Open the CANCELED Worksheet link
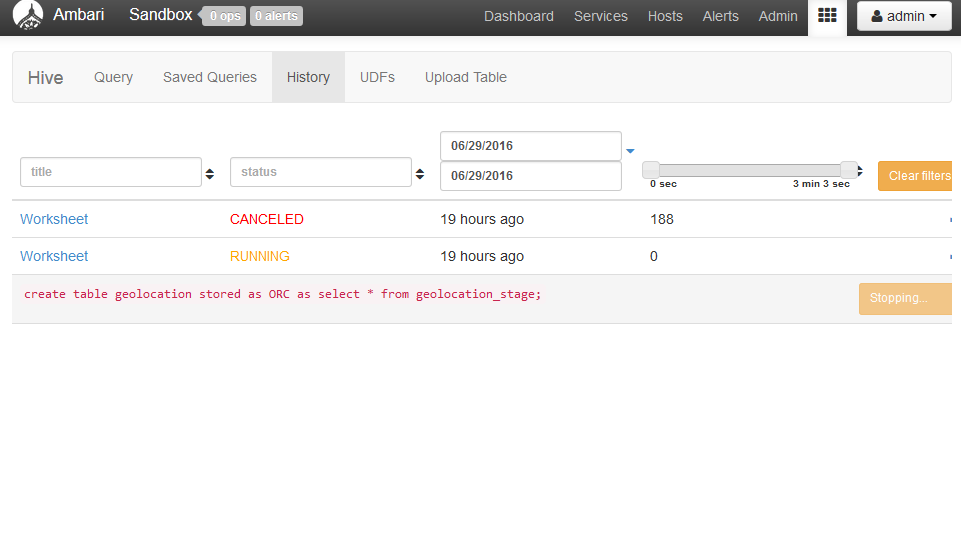Image resolution: width=961 pixels, height=560 pixels. (54, 219)
